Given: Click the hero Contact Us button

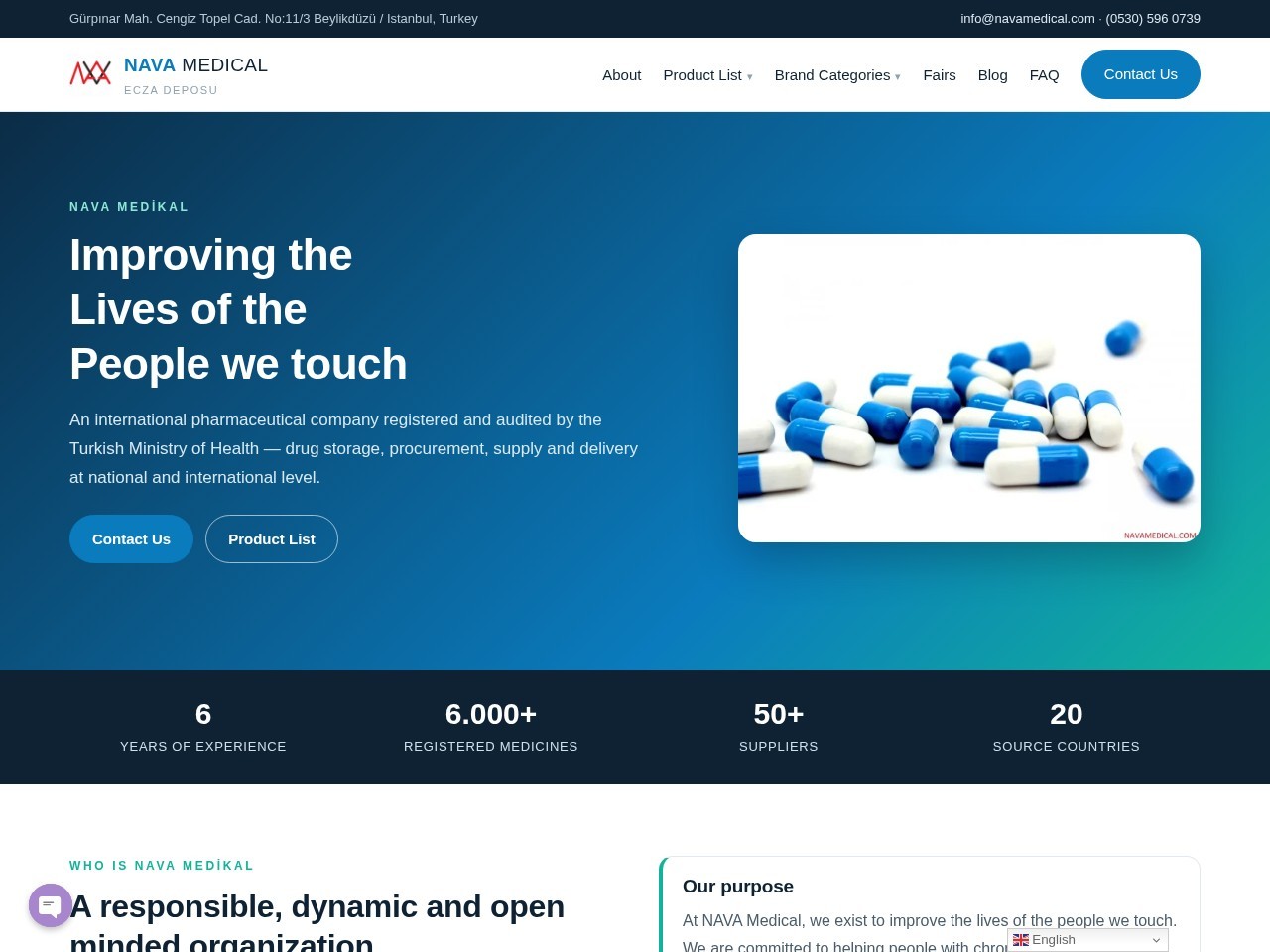Looking at the screenshot, I should click(131, 539).
